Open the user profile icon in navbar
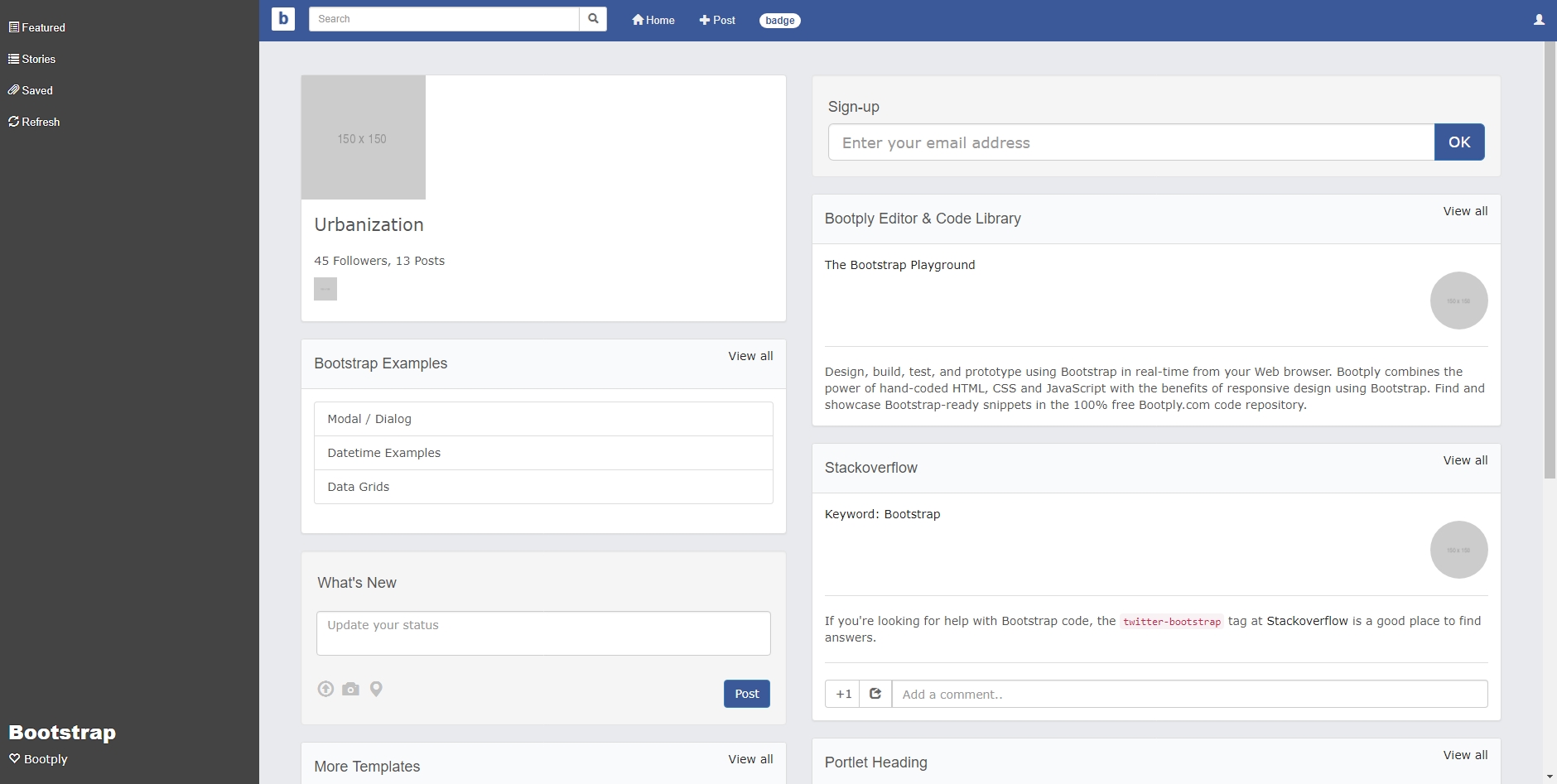 coord(1539,20)
